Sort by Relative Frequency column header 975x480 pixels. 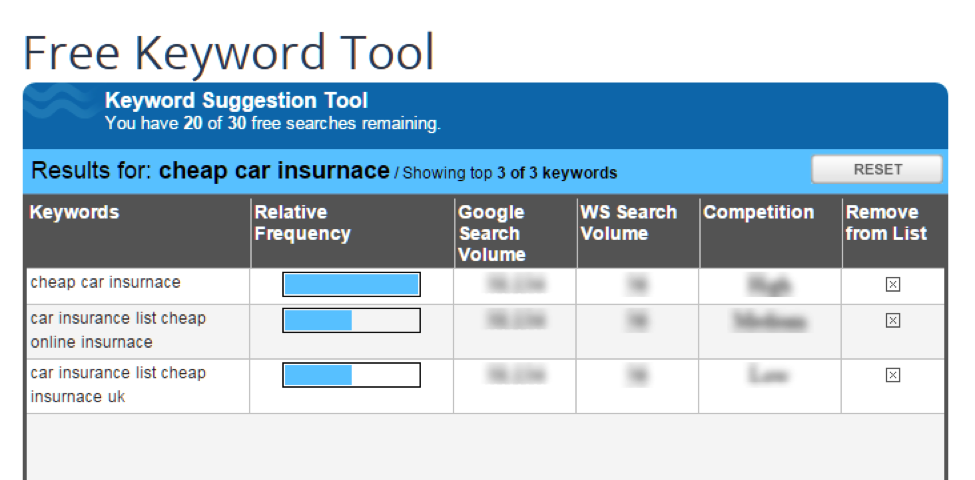[x=302, y=223]
